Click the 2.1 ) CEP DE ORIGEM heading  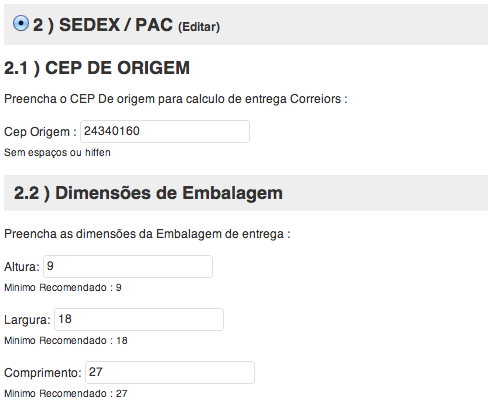tap(97, 68)
